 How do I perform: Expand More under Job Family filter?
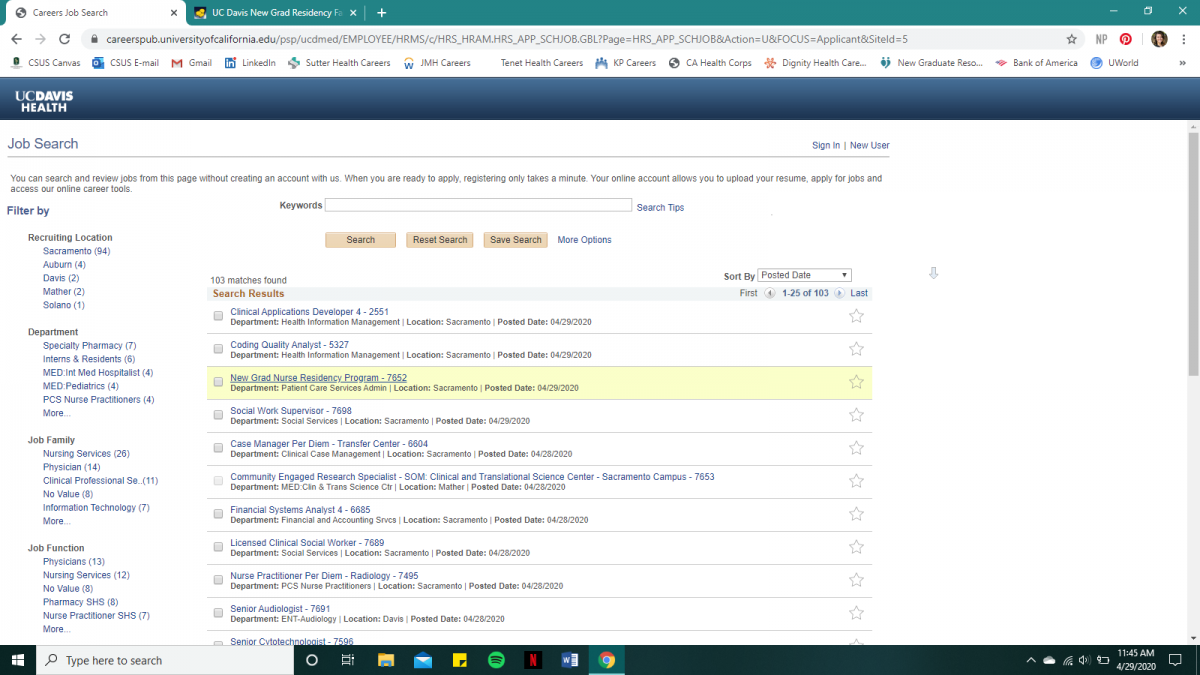coord(56,521)
